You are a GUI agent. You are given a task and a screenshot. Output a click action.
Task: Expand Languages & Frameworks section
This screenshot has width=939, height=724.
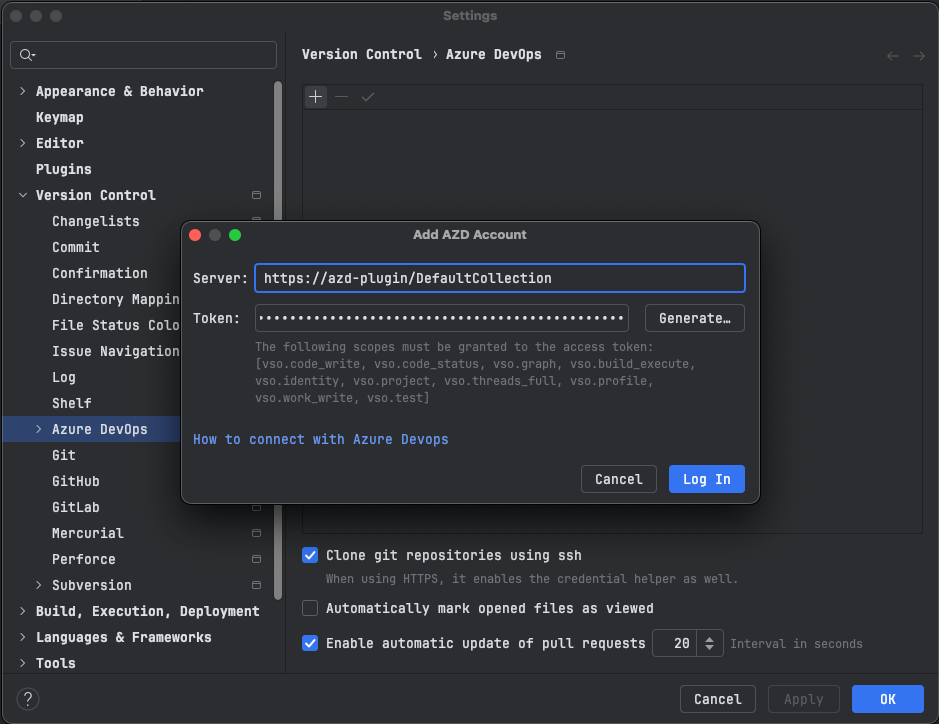(23, 637)
